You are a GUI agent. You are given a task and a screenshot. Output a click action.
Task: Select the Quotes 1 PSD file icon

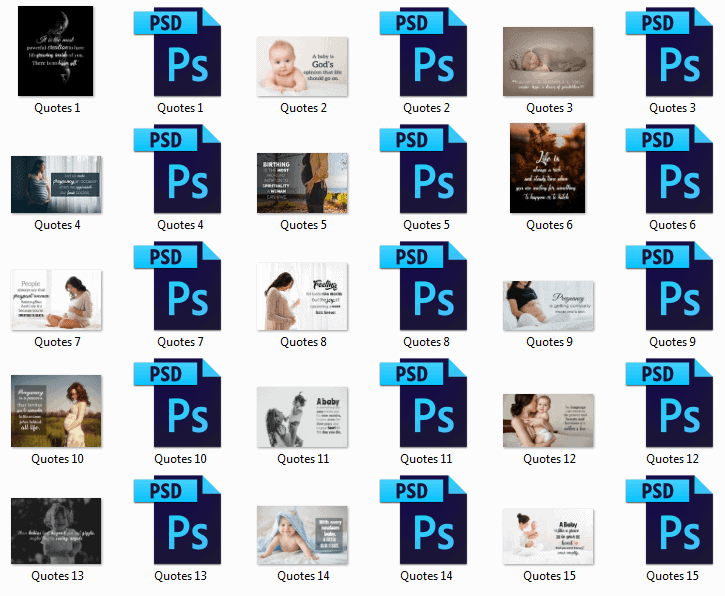coord(178,51)
